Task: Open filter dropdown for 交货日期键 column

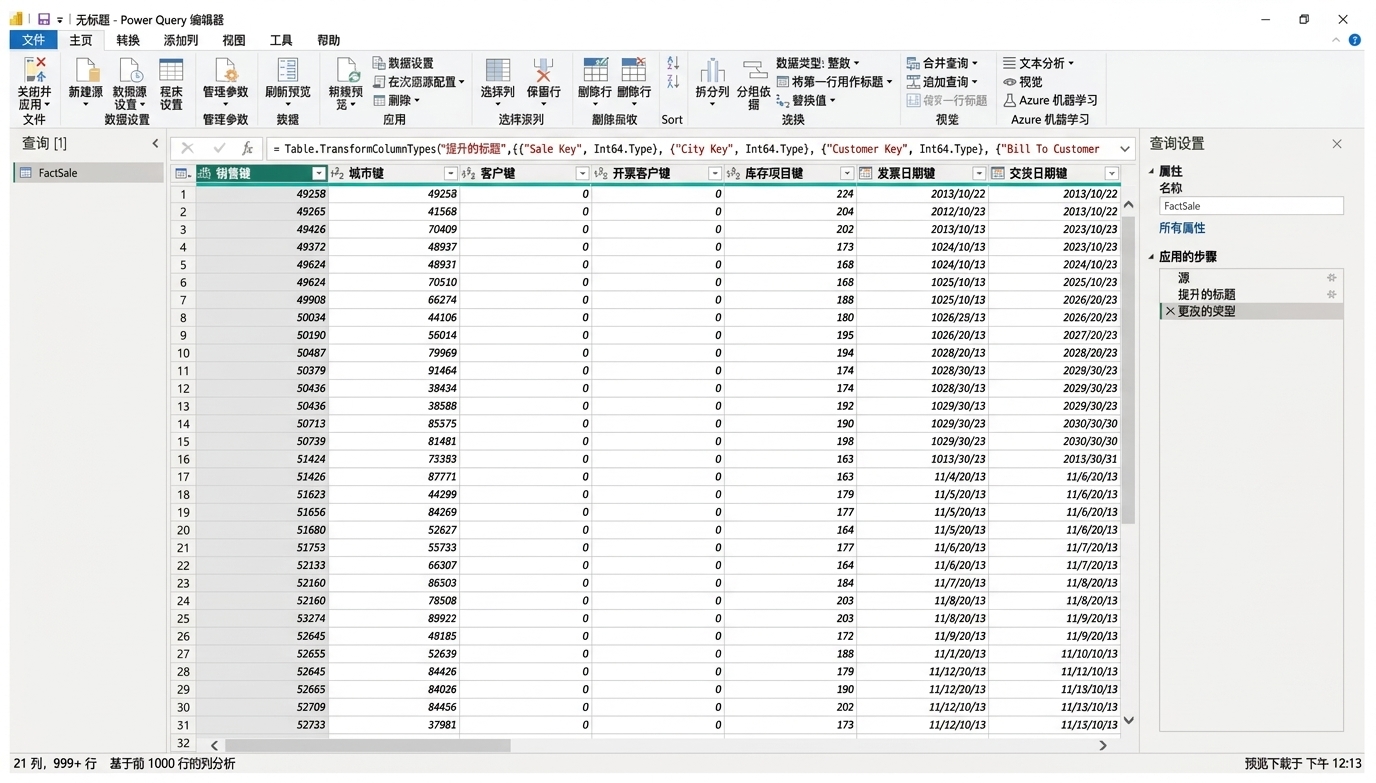Action: (1111, 174)
